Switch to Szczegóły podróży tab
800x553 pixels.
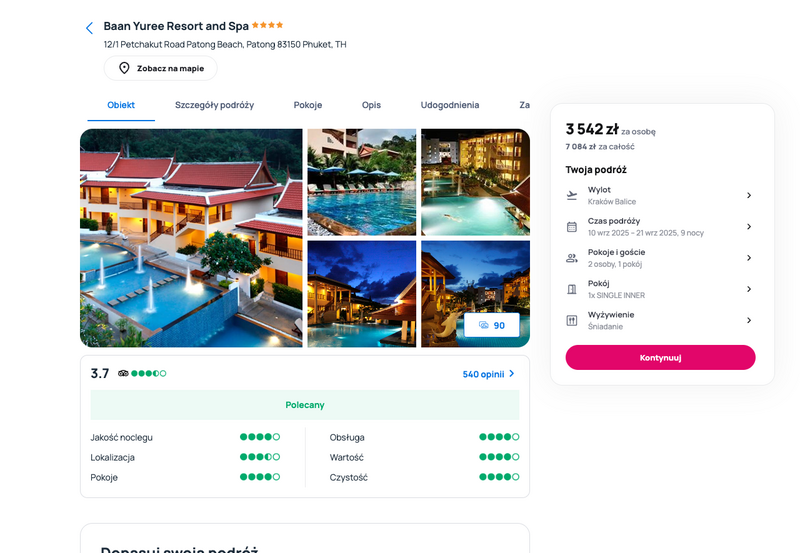(x=214, y=105)
